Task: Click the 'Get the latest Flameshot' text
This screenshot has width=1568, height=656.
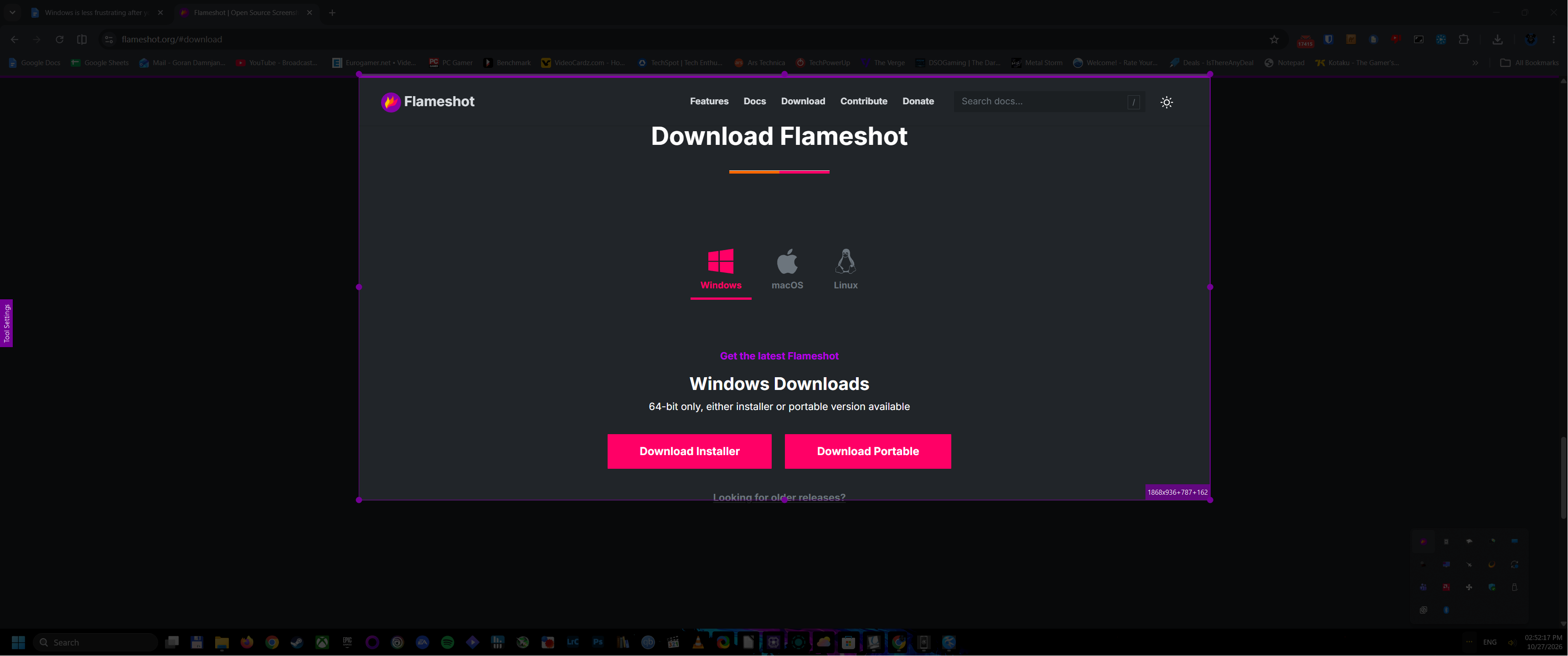Action: coord(779,357)
